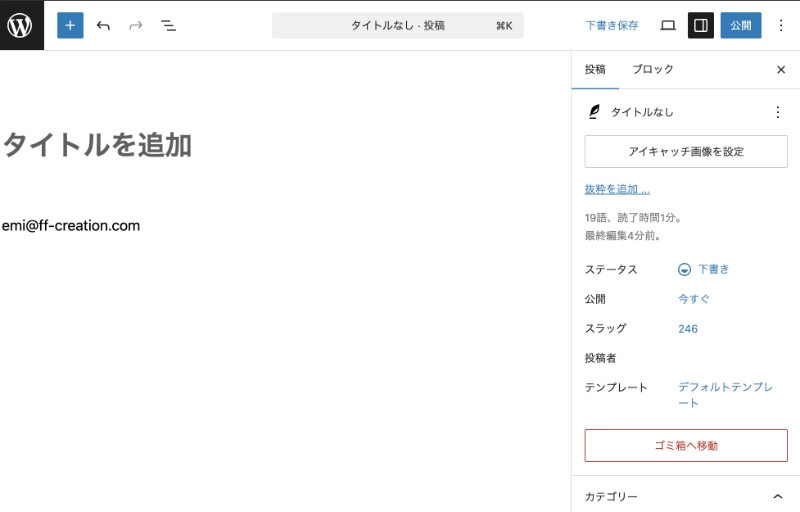Viewport: 800px width, 512px height.
Task: Toggle the settings sidebar panel icon
Action: click(x=701, y=25)
